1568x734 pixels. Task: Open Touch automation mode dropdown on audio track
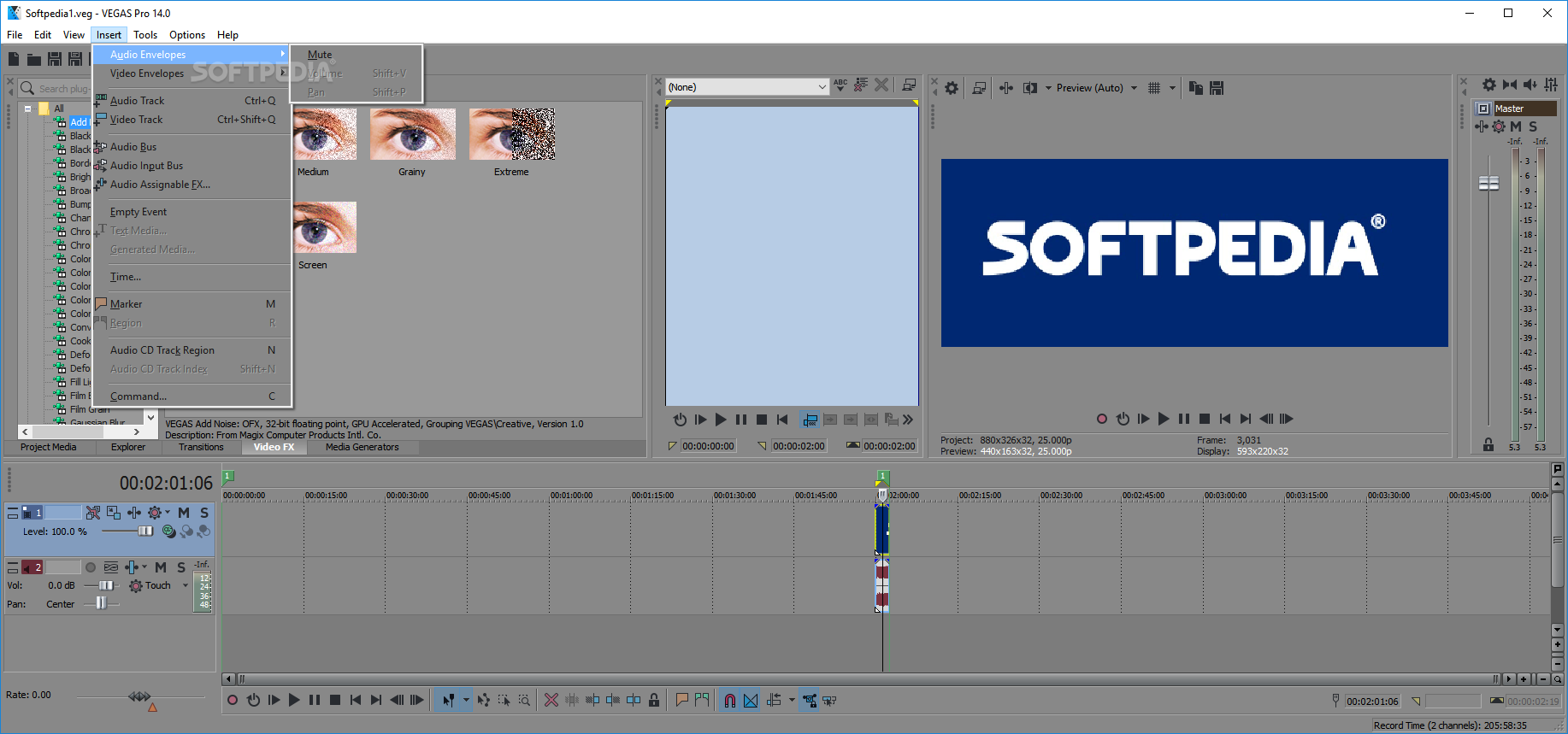[x=186, y=586]
